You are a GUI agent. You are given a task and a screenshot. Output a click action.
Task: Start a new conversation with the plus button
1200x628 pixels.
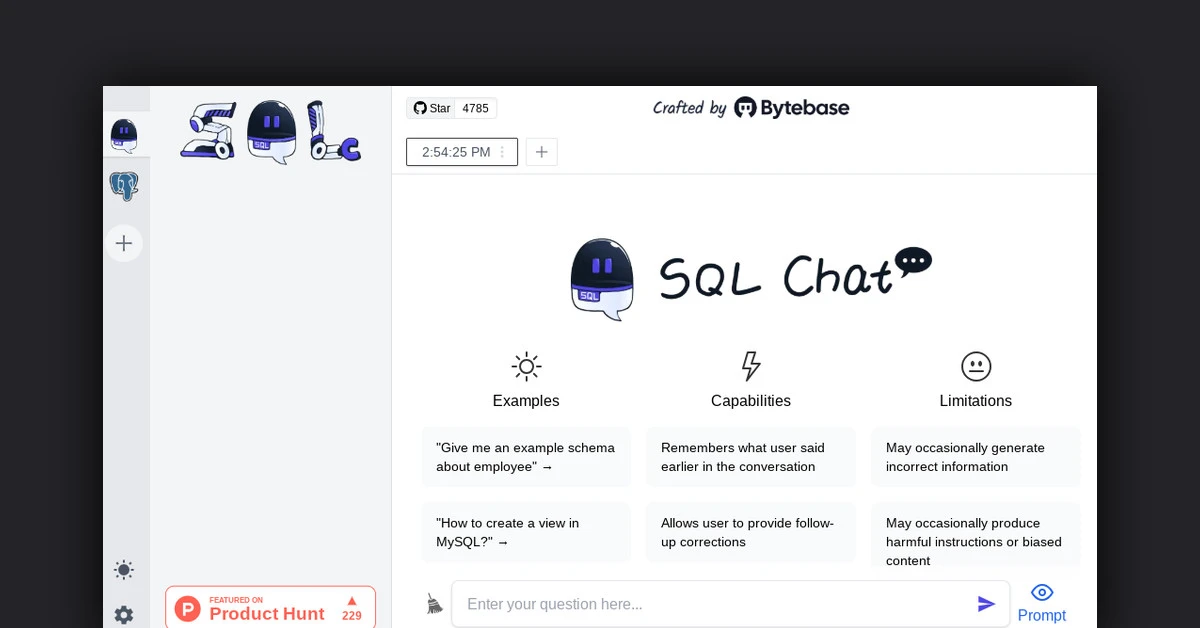point(541,151)
